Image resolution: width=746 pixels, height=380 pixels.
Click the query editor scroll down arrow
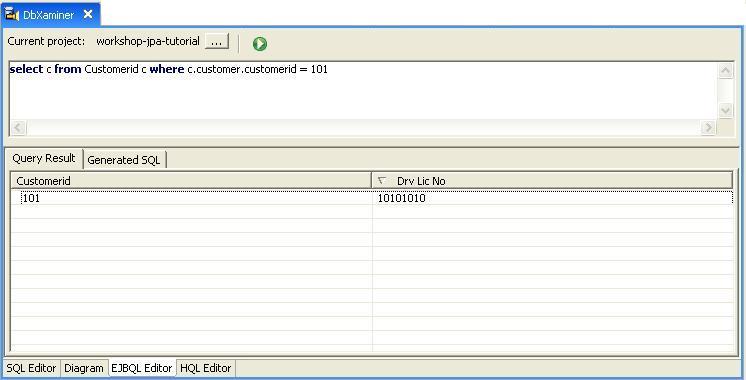pyautogui.click(x=725, y=110)
